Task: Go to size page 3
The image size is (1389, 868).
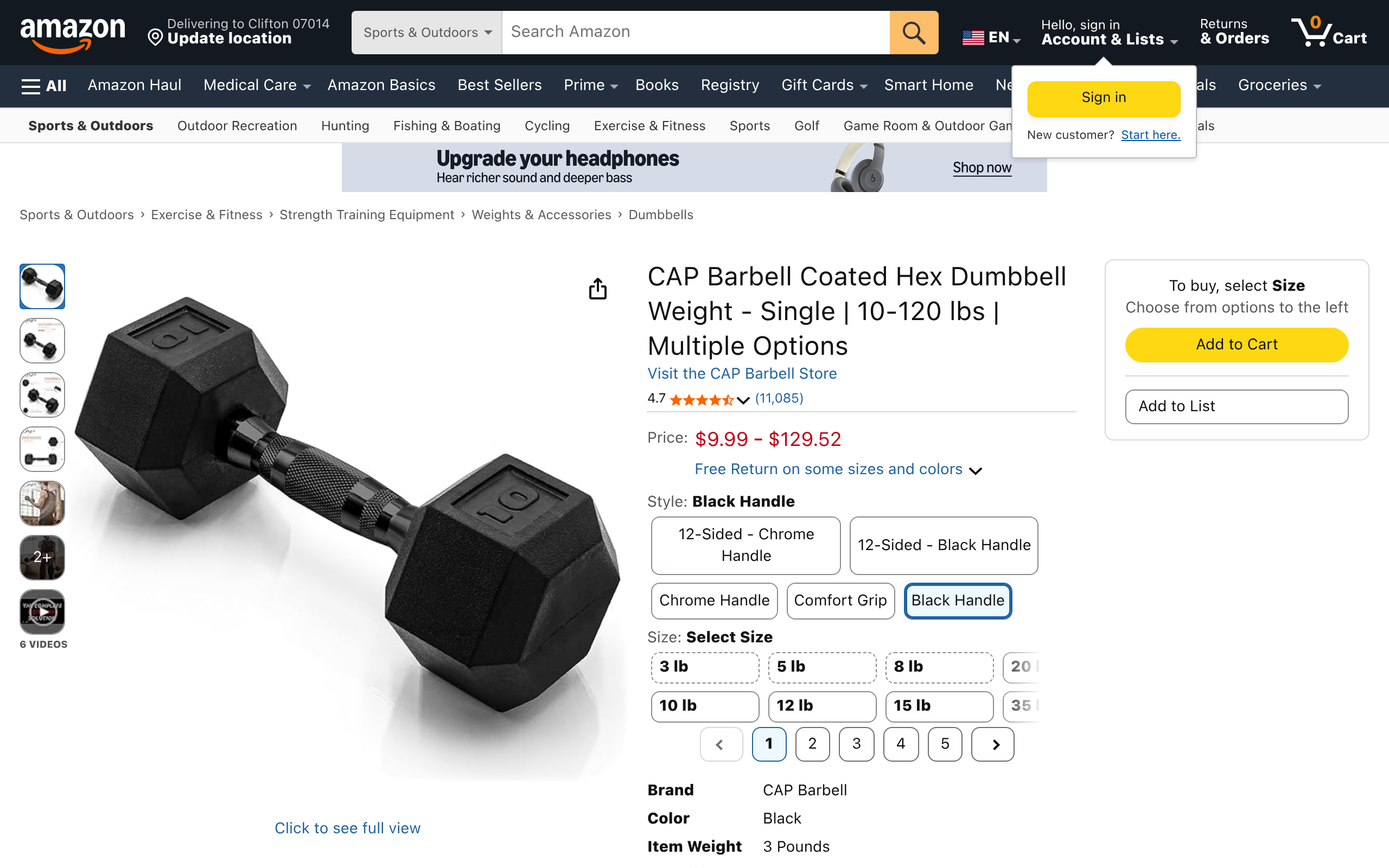Action: (x=856, y=744)
